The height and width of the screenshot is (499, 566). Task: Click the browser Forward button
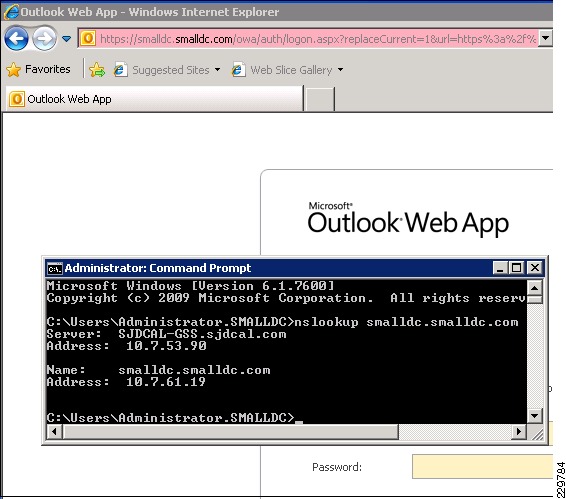pos(44,38)
